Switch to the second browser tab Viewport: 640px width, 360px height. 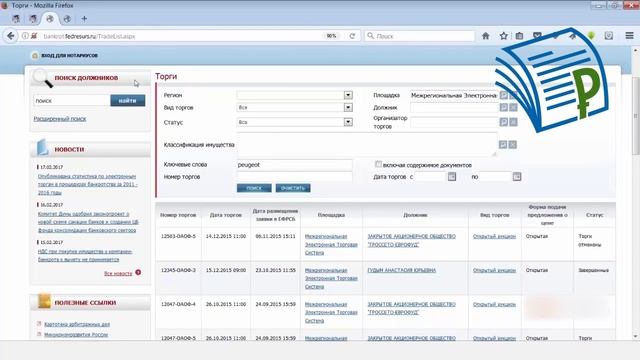[x=33, y=19]
